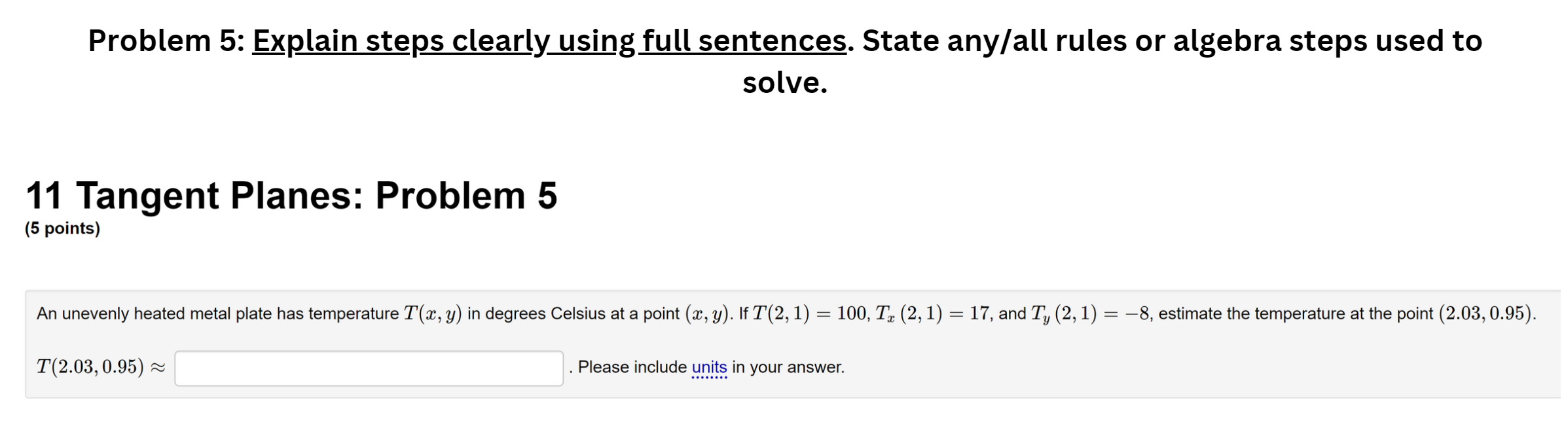The height and width of the screenshot is (443, 1568).
Task: Click the Problem 5 instructions title
Action: [785, 42]
